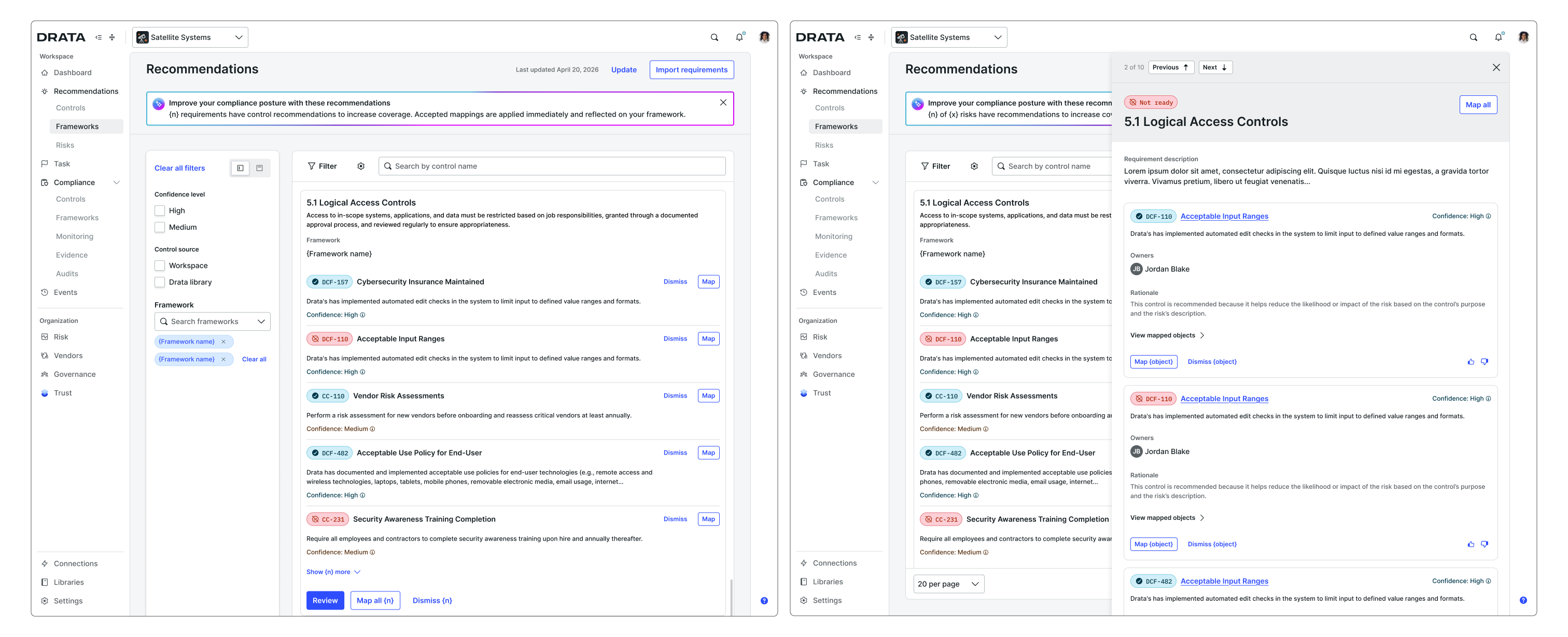The height and width of the screenshot is (637, 1568).
Task: Open Connections in right window sidebar
Action: click(834, 563)
